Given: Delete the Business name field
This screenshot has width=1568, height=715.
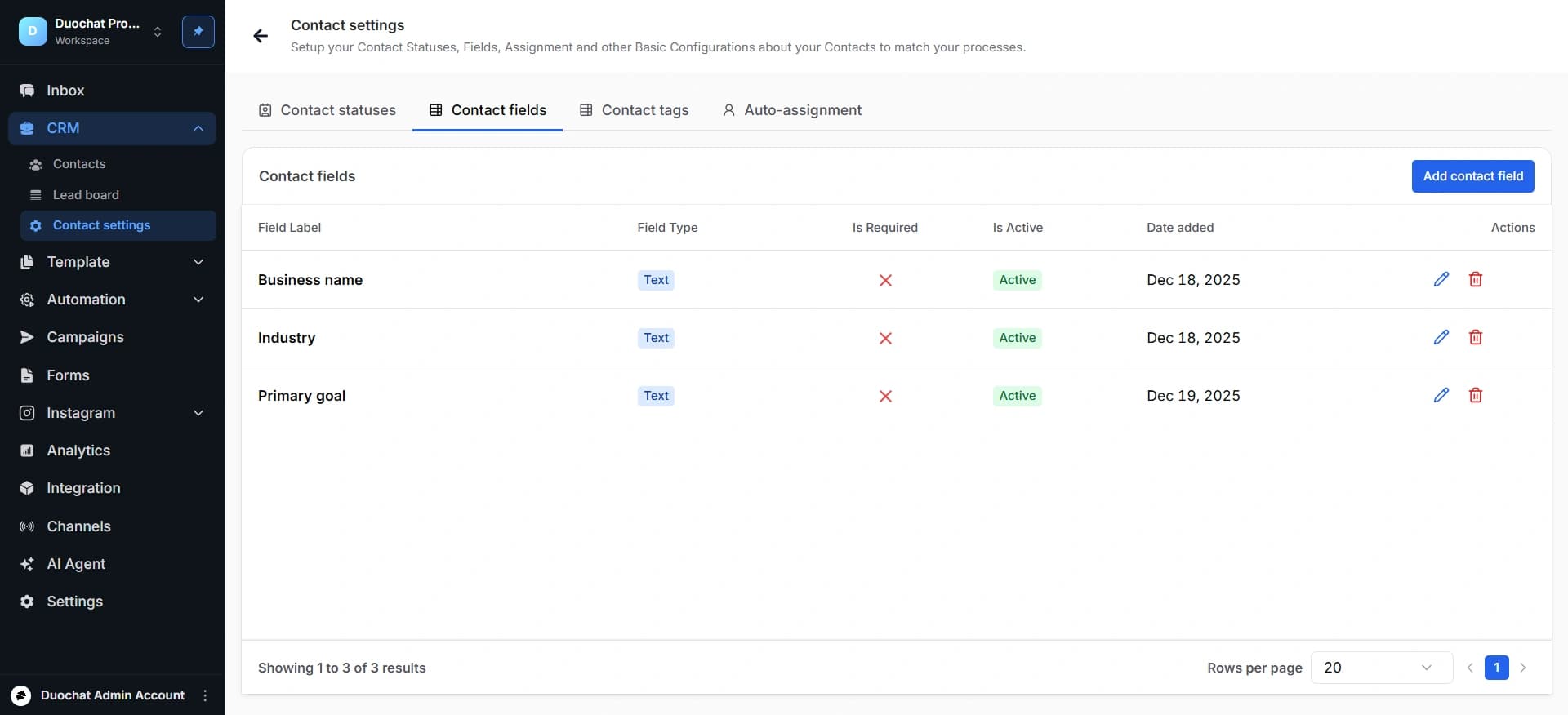Looking at the screenshot, I should [x=1476, y=279].
